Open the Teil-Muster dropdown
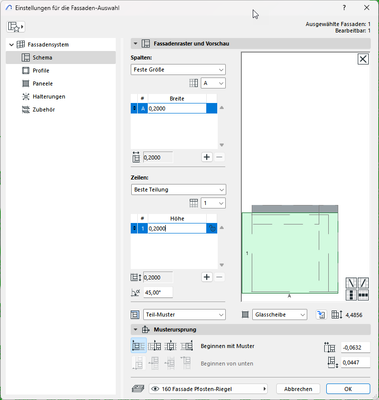The width and height of the screenshot is (379, 400). [184, 315]
